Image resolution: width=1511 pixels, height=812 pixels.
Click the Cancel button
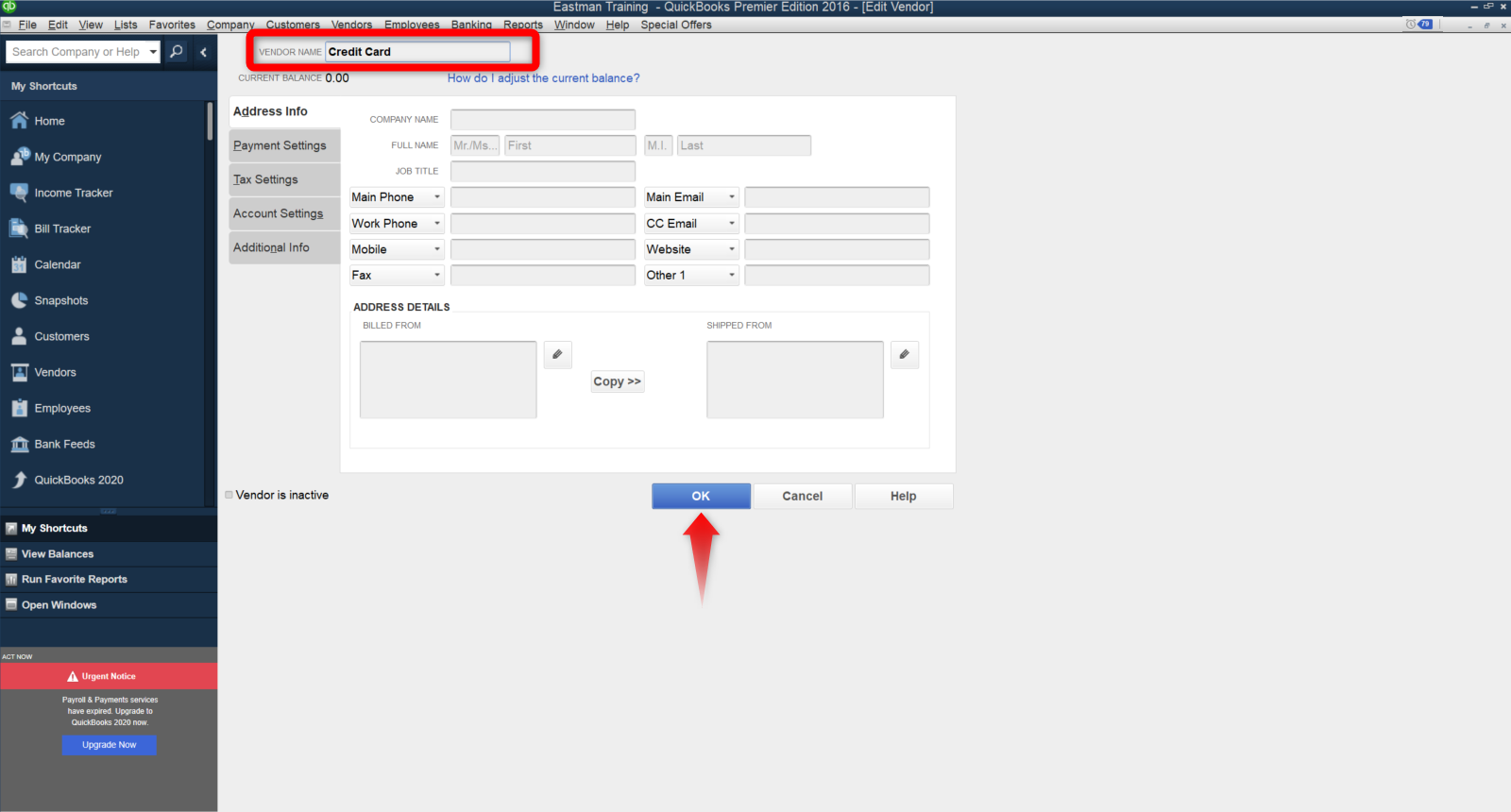tap(803, 496)
